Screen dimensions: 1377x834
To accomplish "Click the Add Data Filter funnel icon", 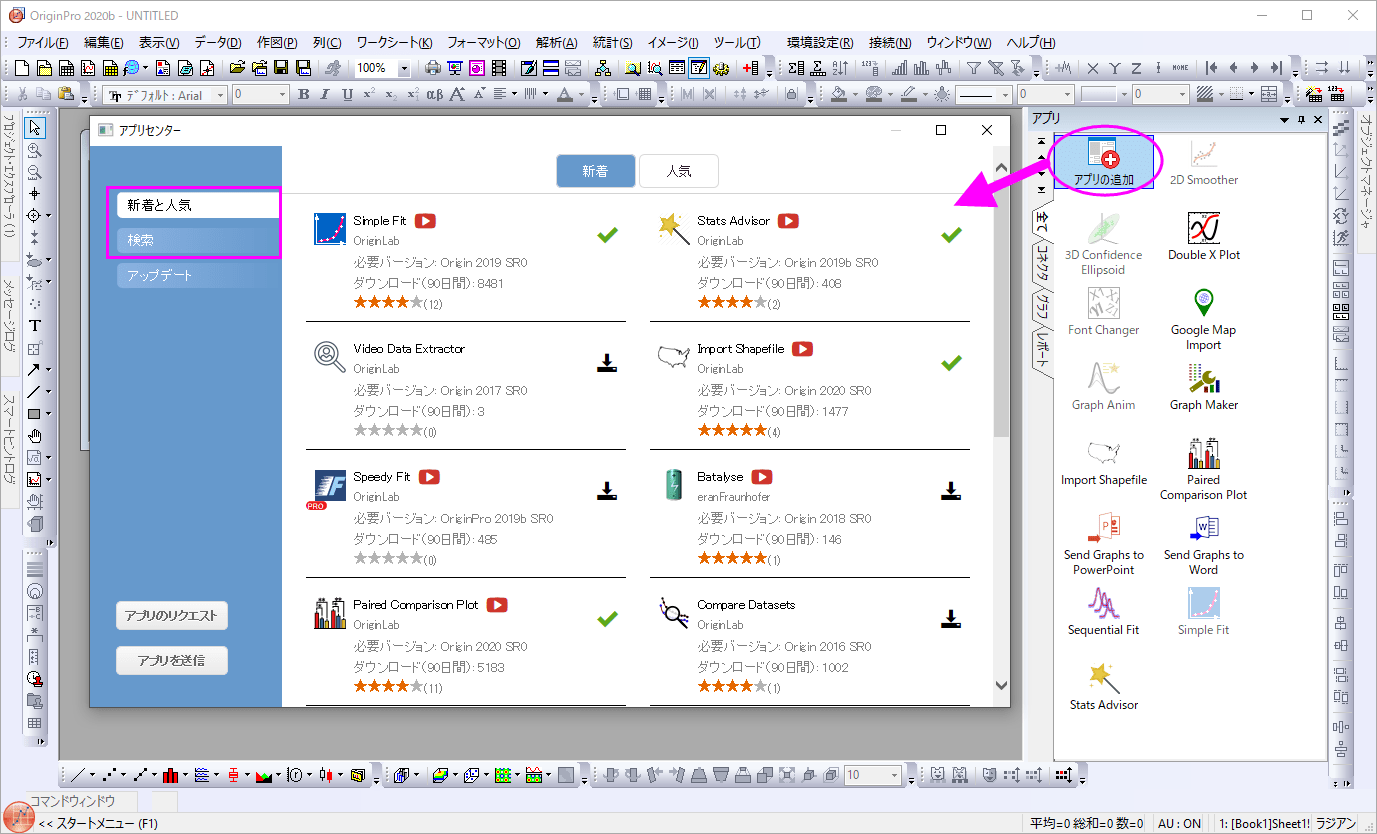I will (x=973, y=68).
